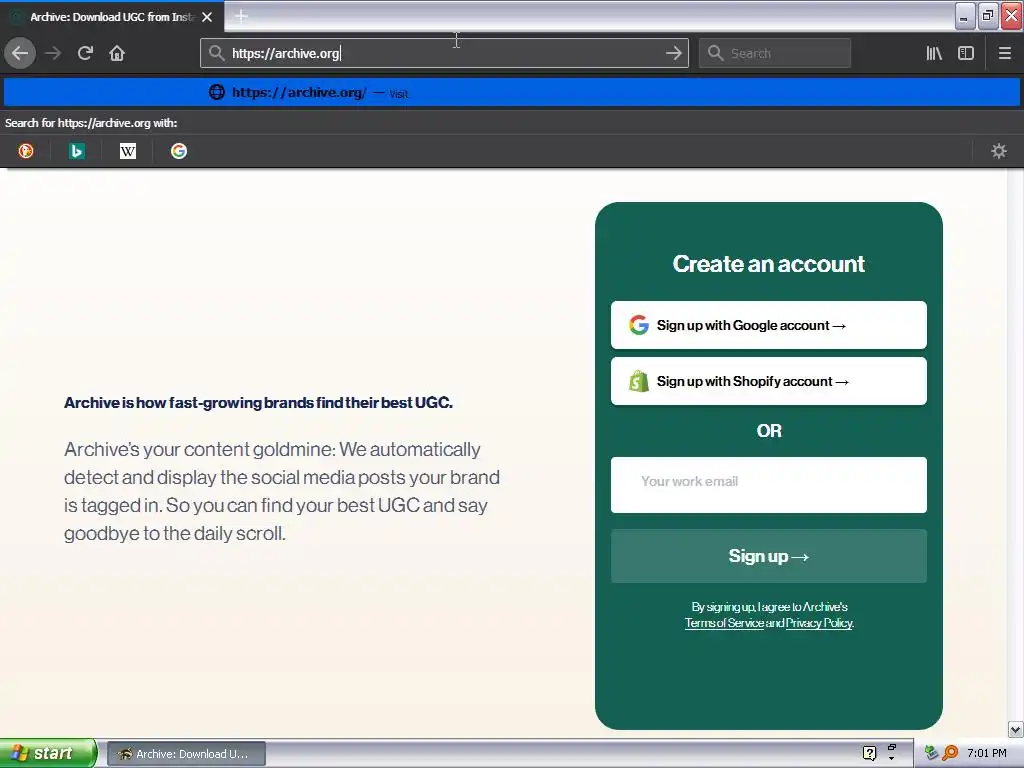Image resolution: width=1024 pixels, height=768 pixels.
Task: Search with DuckDuckGo engine icon
Action: [25, 151]
